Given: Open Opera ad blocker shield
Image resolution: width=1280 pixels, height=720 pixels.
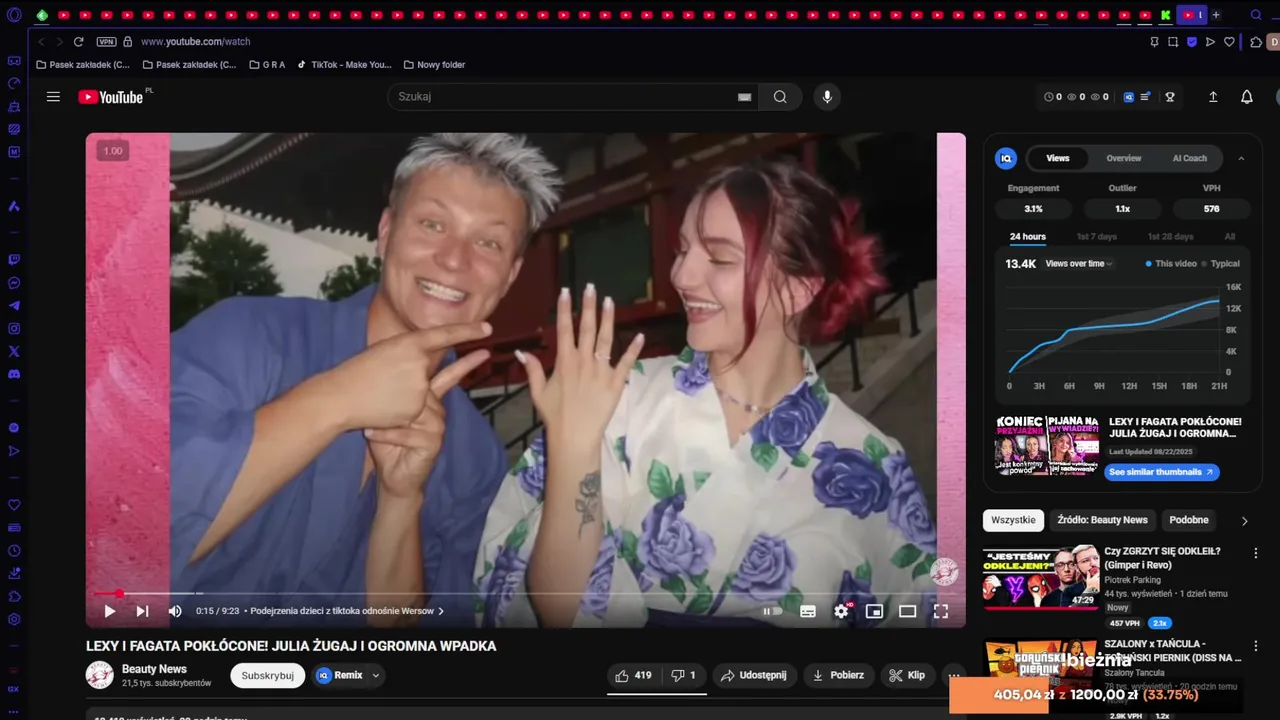Looking at the screenshot, I should tap(1192, 42).
